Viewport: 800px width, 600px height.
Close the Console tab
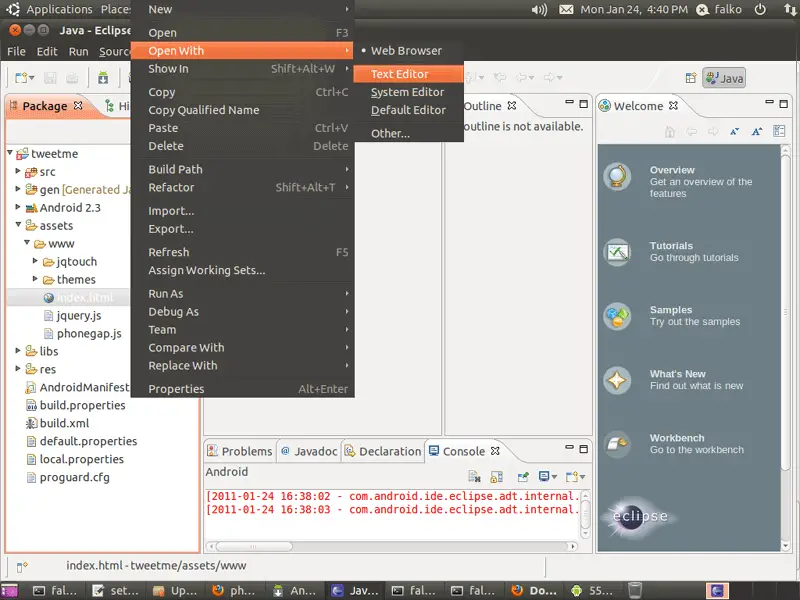pos(495,451)
